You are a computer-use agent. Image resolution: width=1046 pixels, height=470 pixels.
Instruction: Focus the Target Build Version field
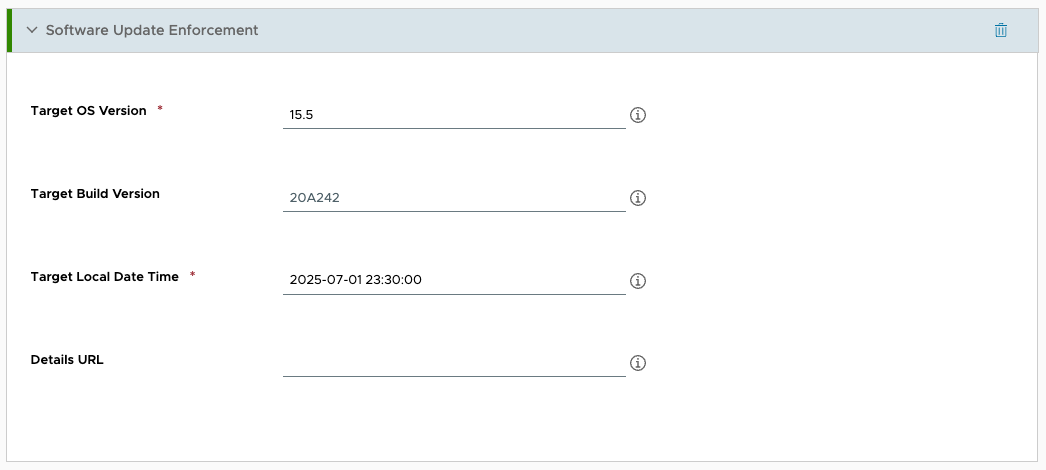(454, 198)
